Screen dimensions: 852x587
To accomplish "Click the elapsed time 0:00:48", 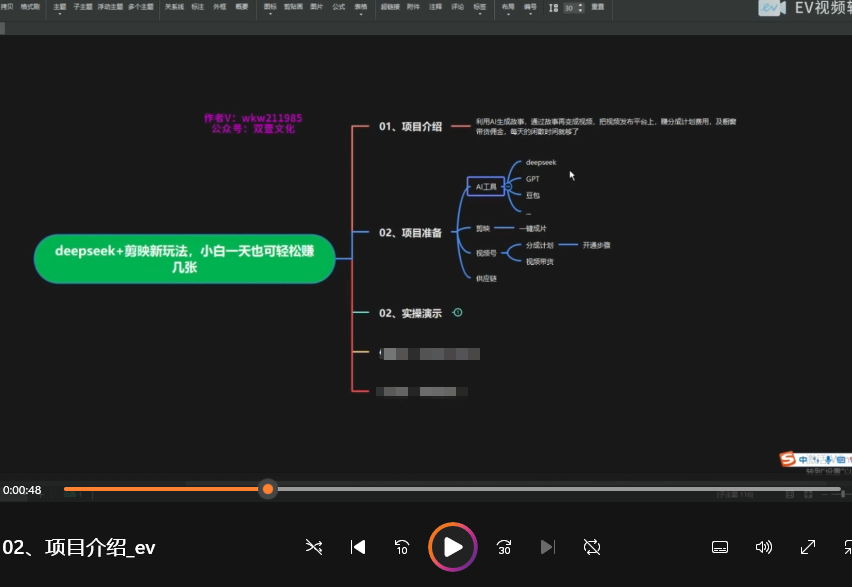I will point(22,490).
